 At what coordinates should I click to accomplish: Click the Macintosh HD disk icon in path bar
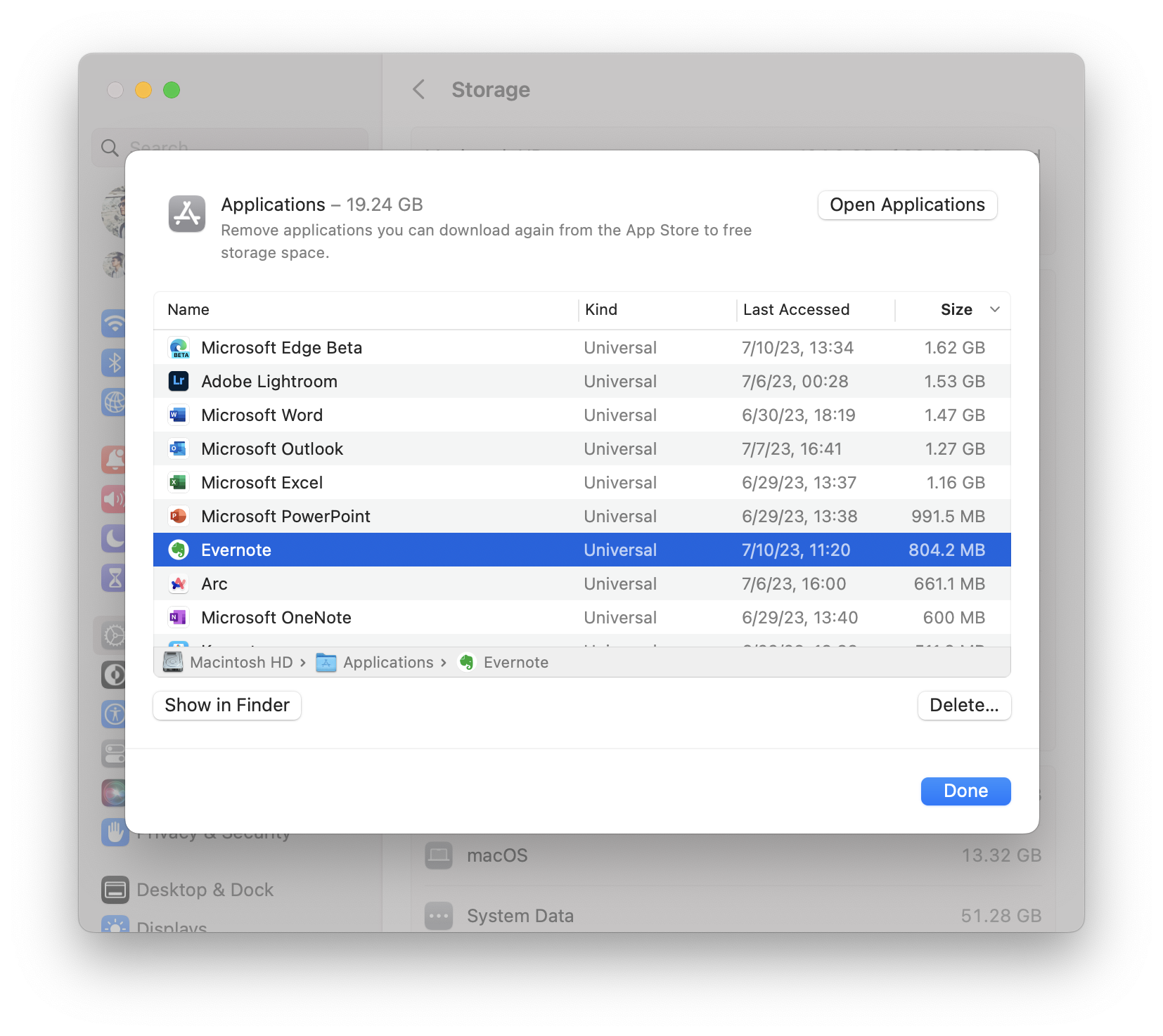173,662
